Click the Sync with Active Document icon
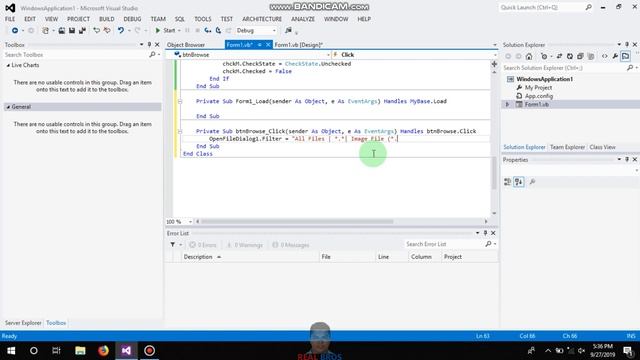The height and width of the screenshot is (360, 640). [x=559, y=57]
